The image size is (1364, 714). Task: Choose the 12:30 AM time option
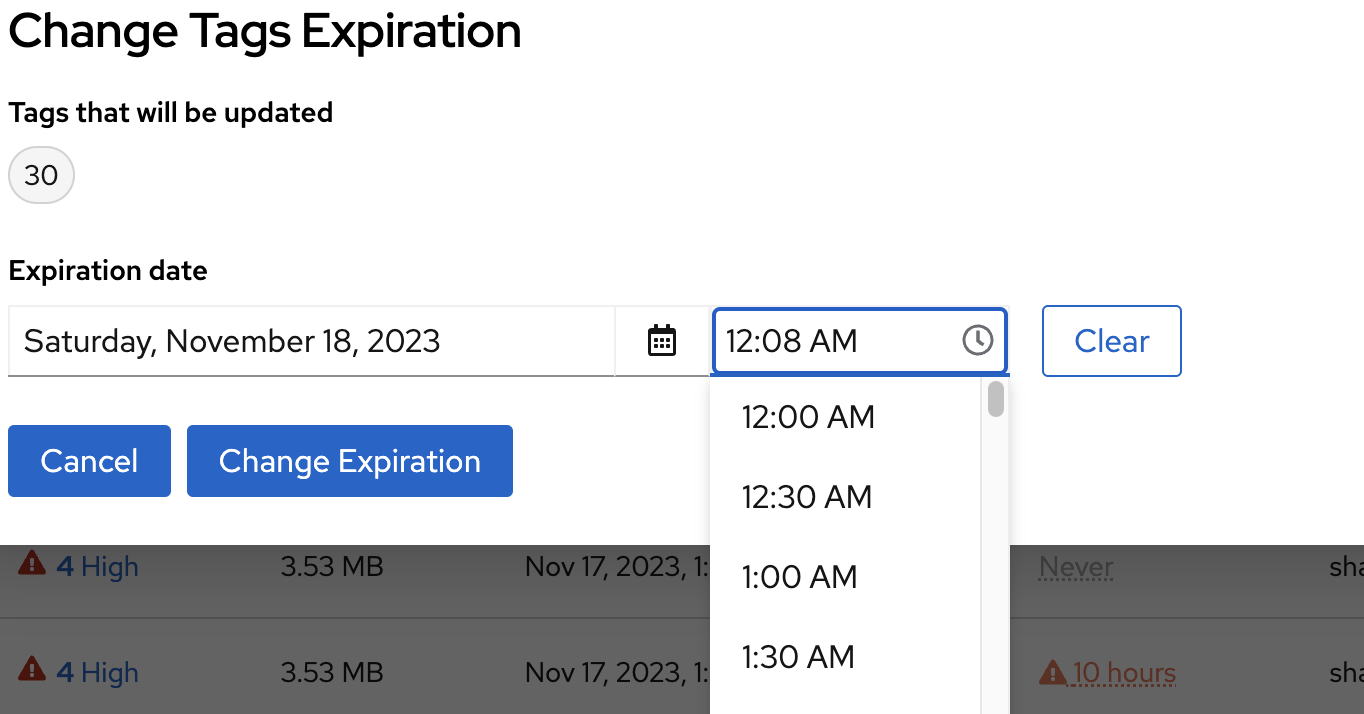(807, 497)
